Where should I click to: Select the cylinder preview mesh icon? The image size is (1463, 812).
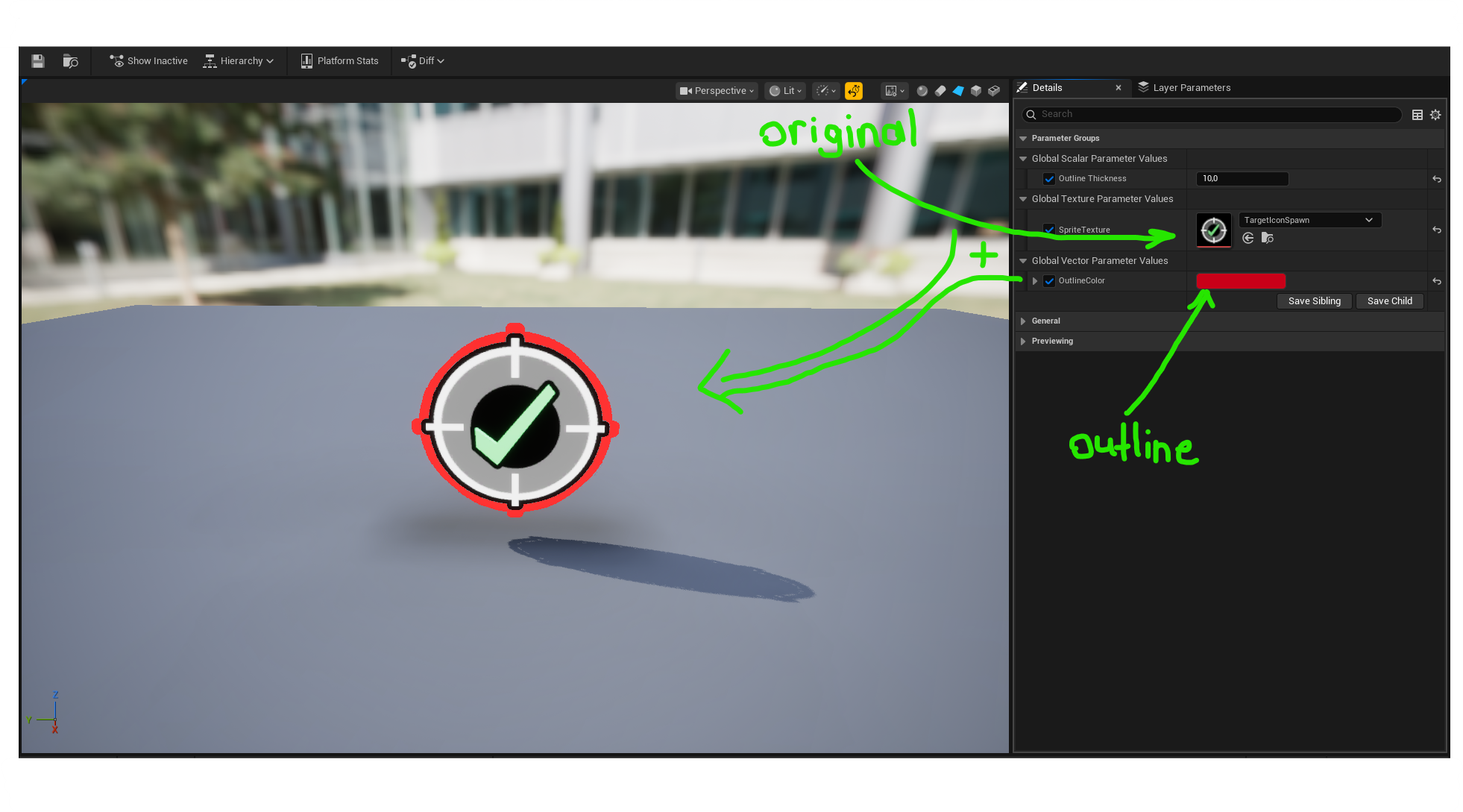940,91
